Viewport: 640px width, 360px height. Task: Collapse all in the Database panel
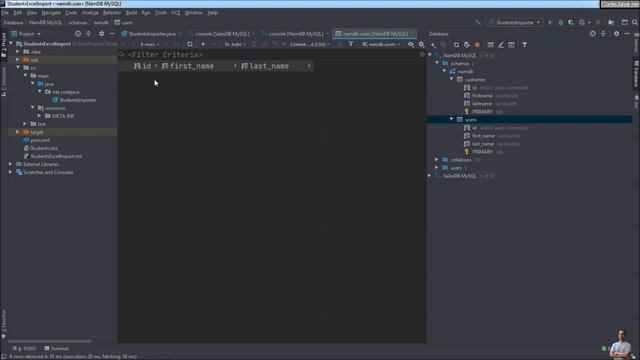tap(603, 34)
